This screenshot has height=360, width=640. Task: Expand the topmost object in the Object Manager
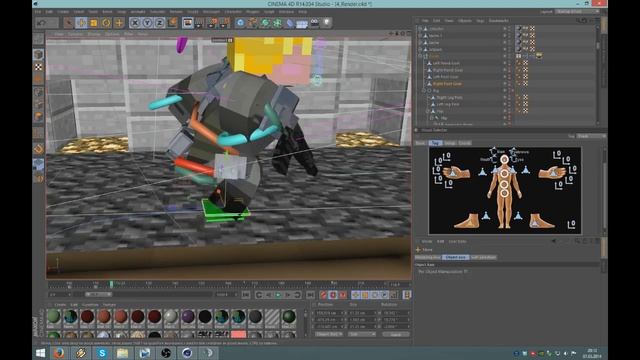[420, 29]
